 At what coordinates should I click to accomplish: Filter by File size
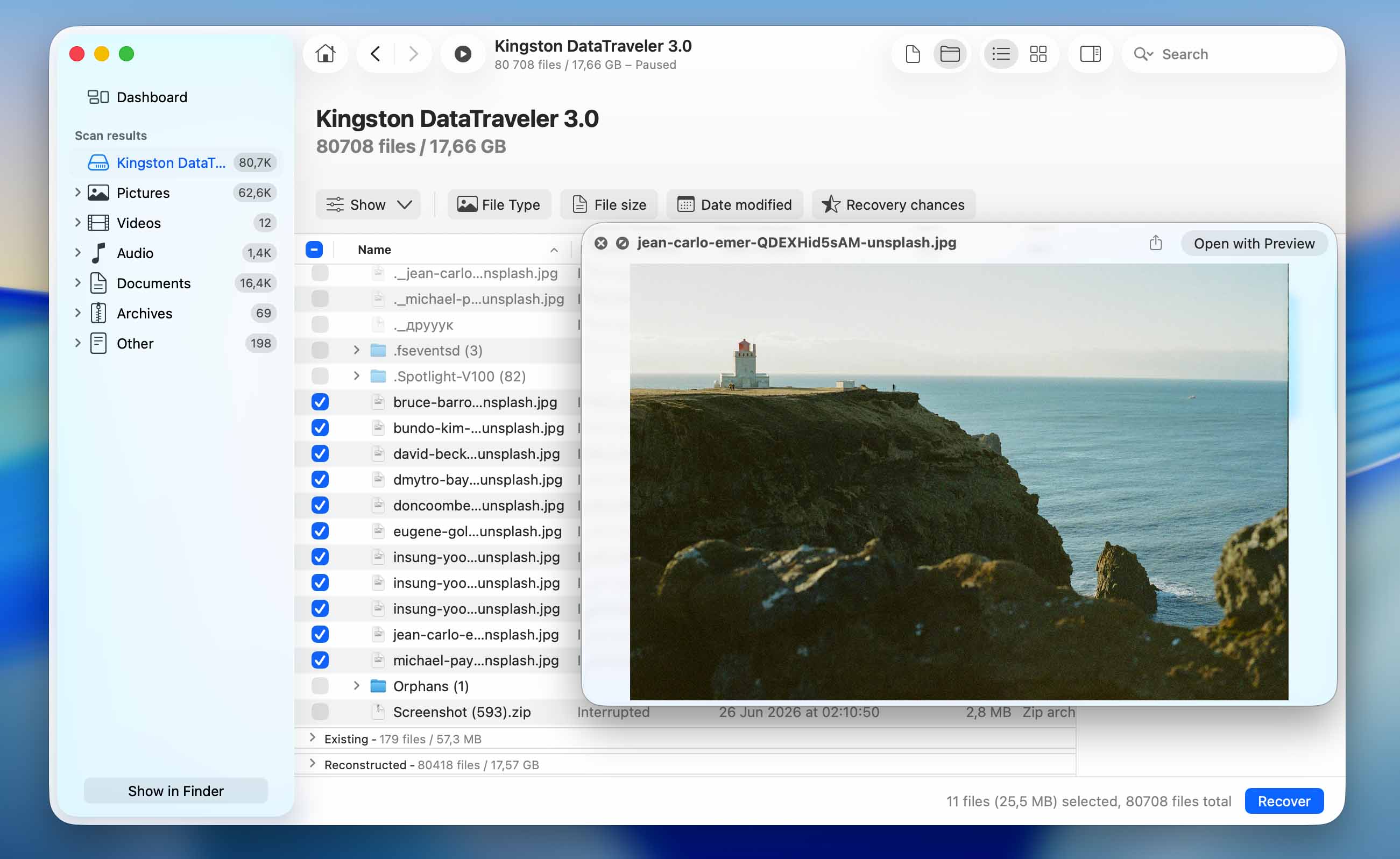[609, 204]
